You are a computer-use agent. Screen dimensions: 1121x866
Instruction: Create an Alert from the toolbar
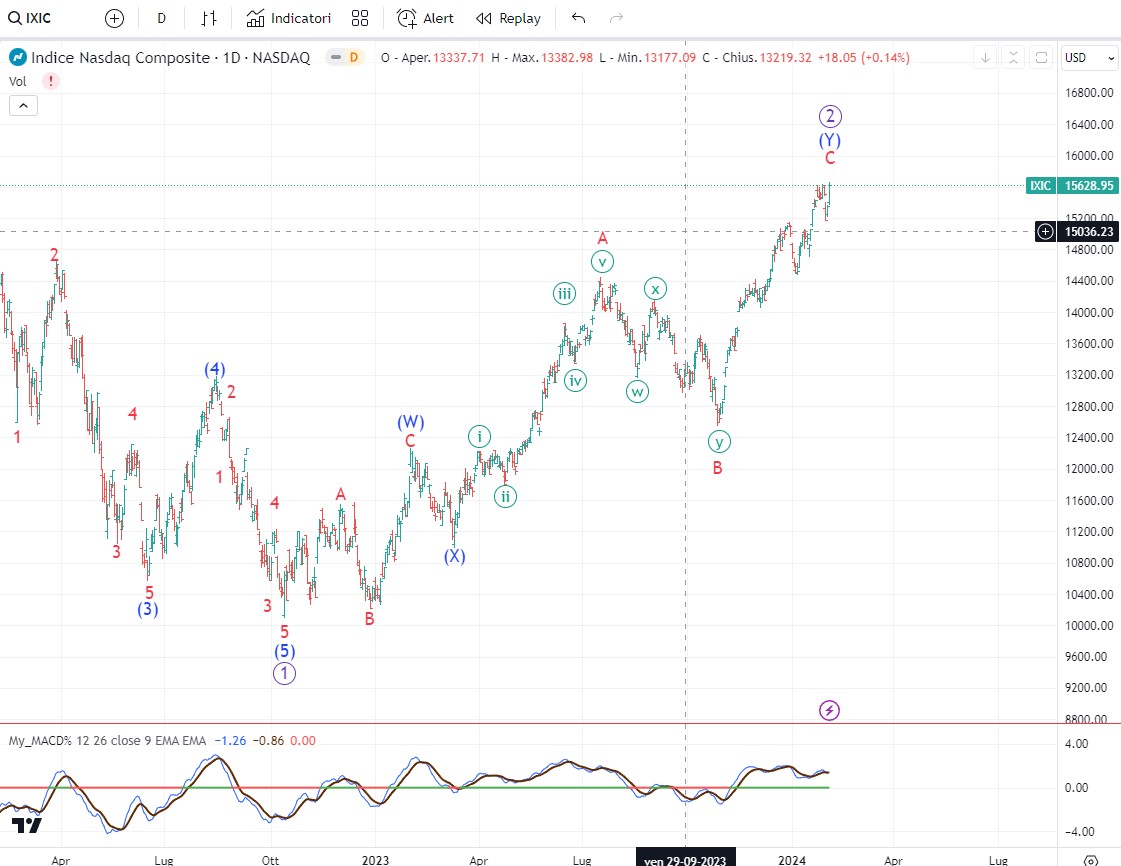pyautogui.click(x=425, y=18)
